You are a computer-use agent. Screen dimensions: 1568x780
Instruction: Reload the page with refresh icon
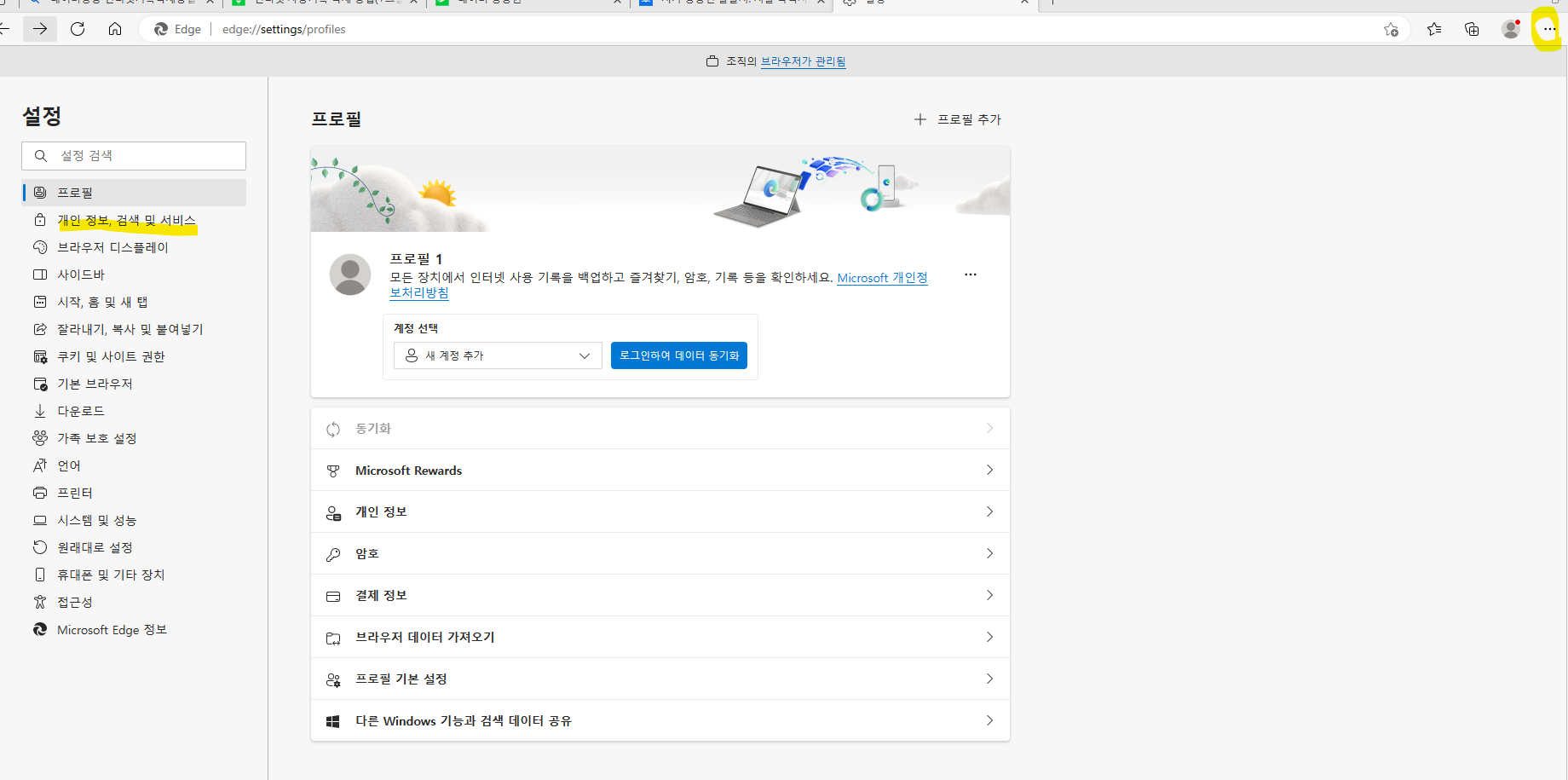pos(78,29)
